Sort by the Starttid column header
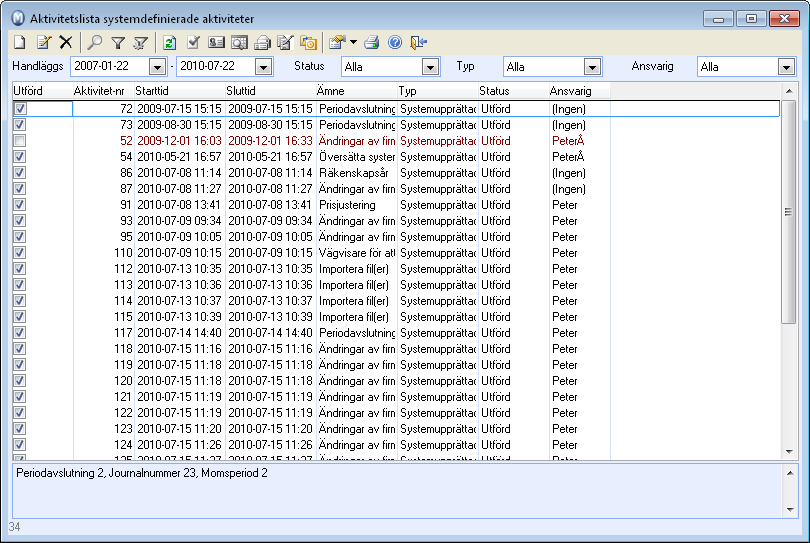 coord(180,91)
